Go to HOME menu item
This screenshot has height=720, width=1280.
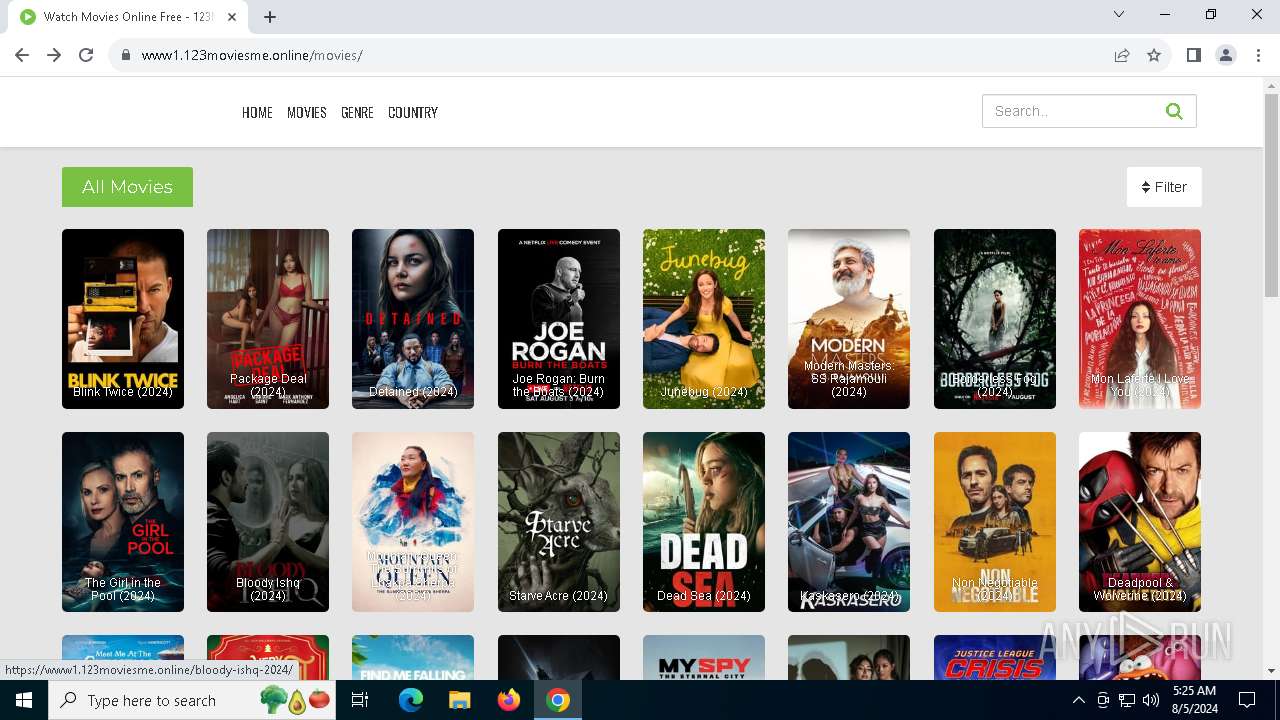[x=257, y=112]
